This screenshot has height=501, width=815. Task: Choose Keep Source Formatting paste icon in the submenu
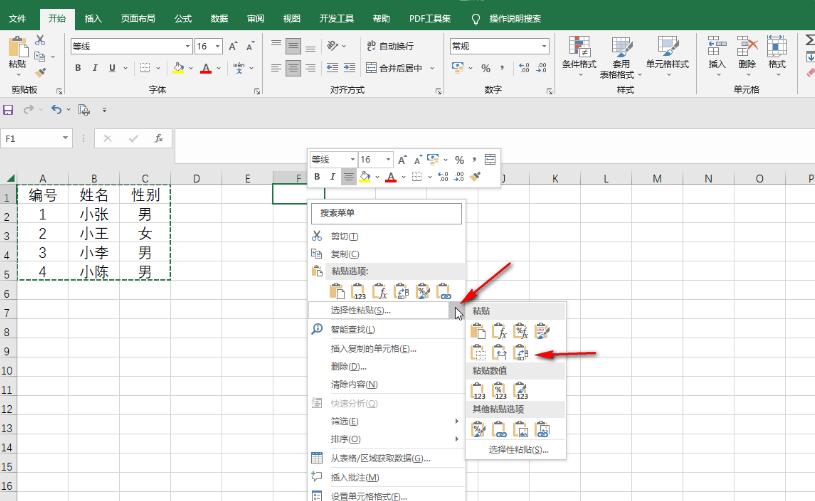click(x=542, y=331)
